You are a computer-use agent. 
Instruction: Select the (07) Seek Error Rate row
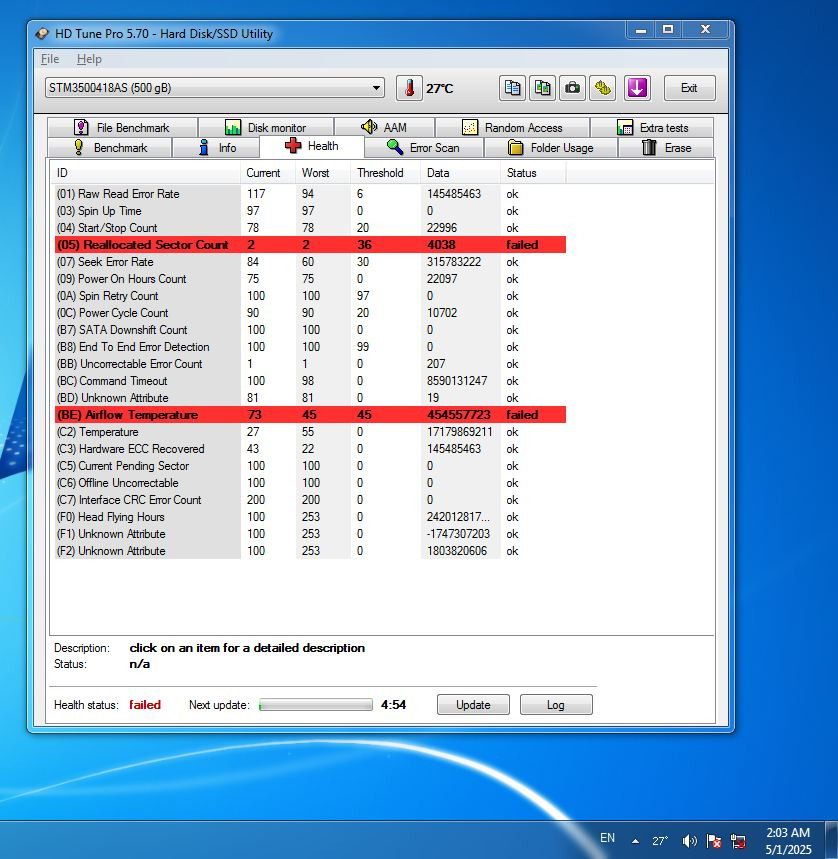pyautogui.click(x=311, y=262)
